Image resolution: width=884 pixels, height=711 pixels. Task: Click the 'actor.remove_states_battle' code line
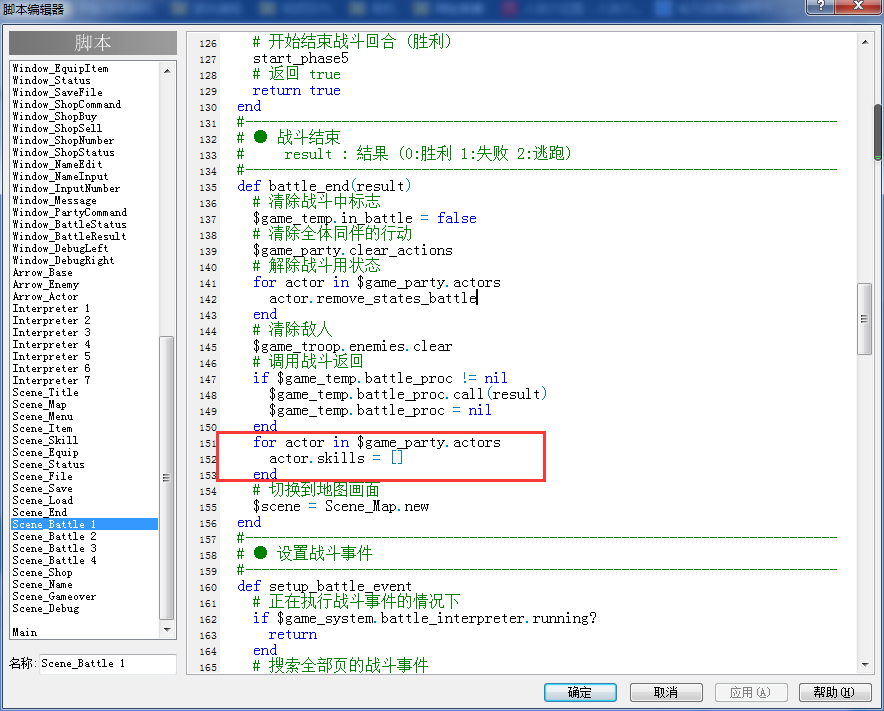coord(373,298)
